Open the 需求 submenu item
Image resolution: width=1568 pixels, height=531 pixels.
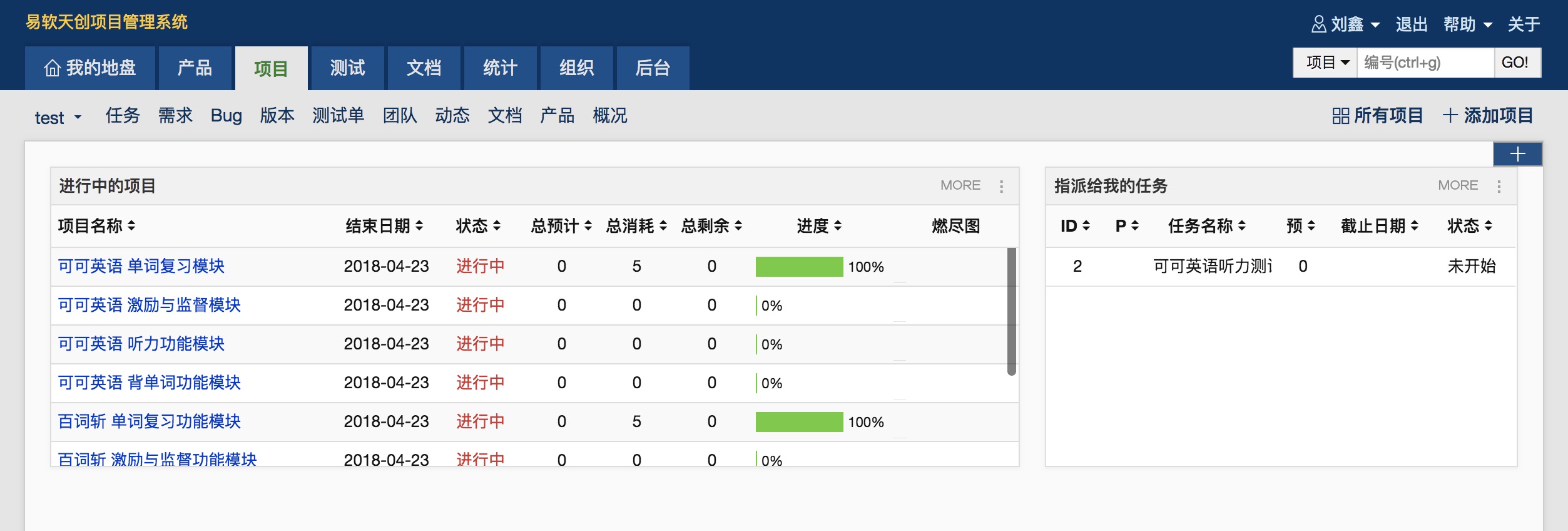tap(175, 116)
